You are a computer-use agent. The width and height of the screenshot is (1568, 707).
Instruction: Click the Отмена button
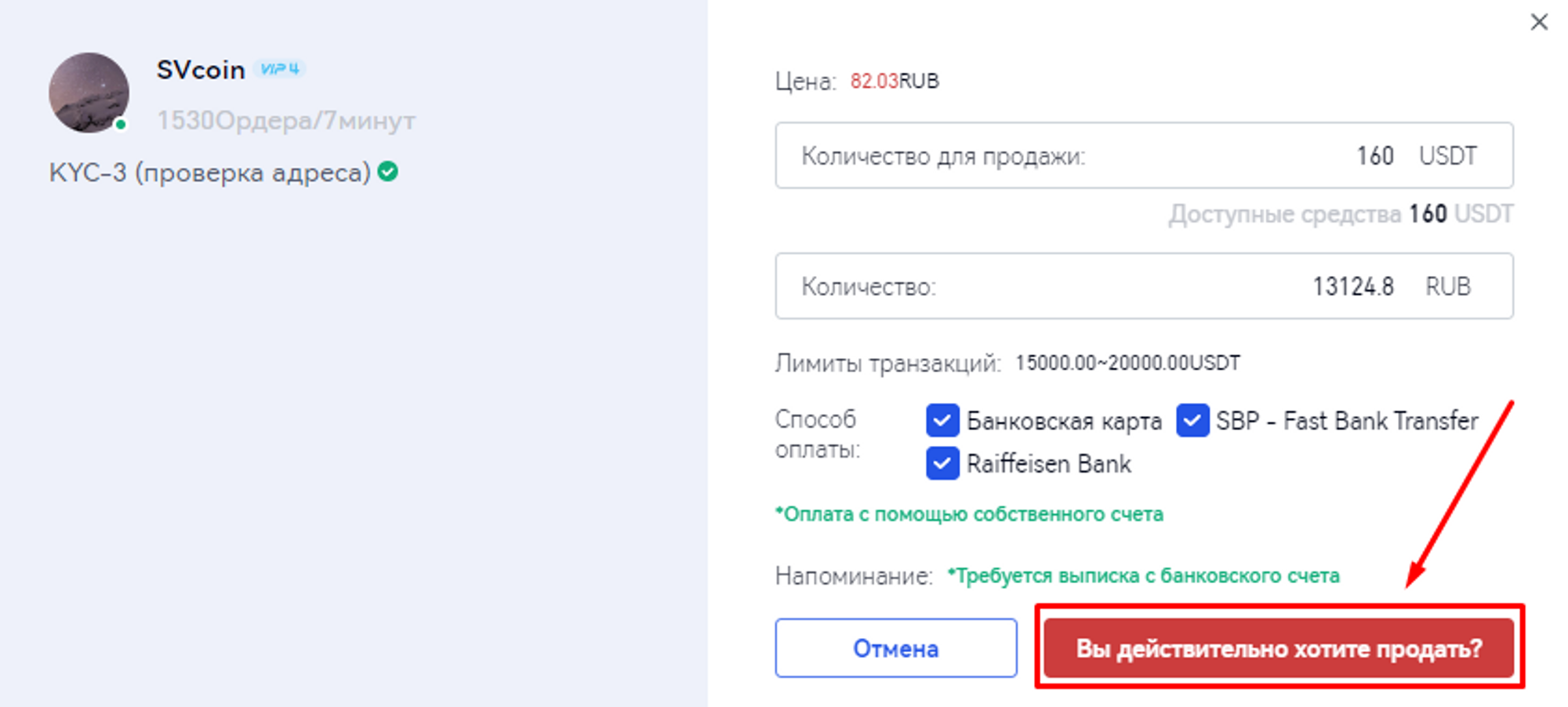[x=896, y=648]
